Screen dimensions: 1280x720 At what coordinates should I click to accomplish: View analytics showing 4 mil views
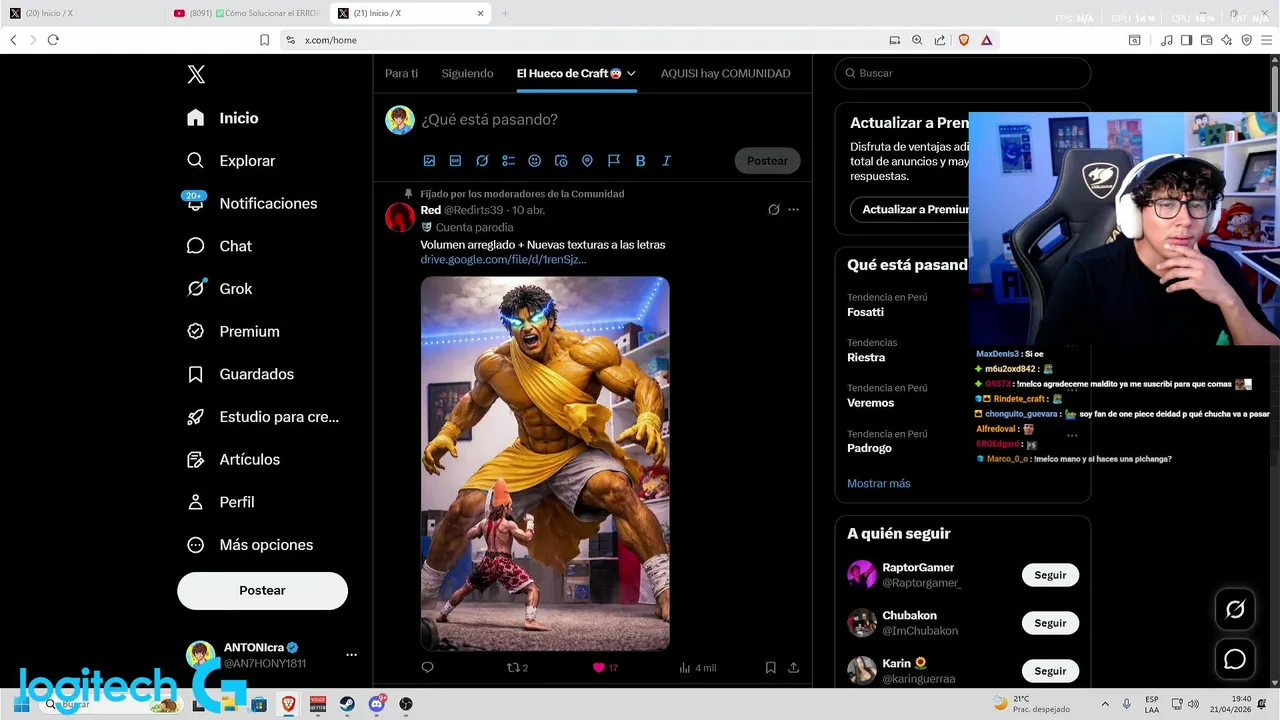pos(697,667)
